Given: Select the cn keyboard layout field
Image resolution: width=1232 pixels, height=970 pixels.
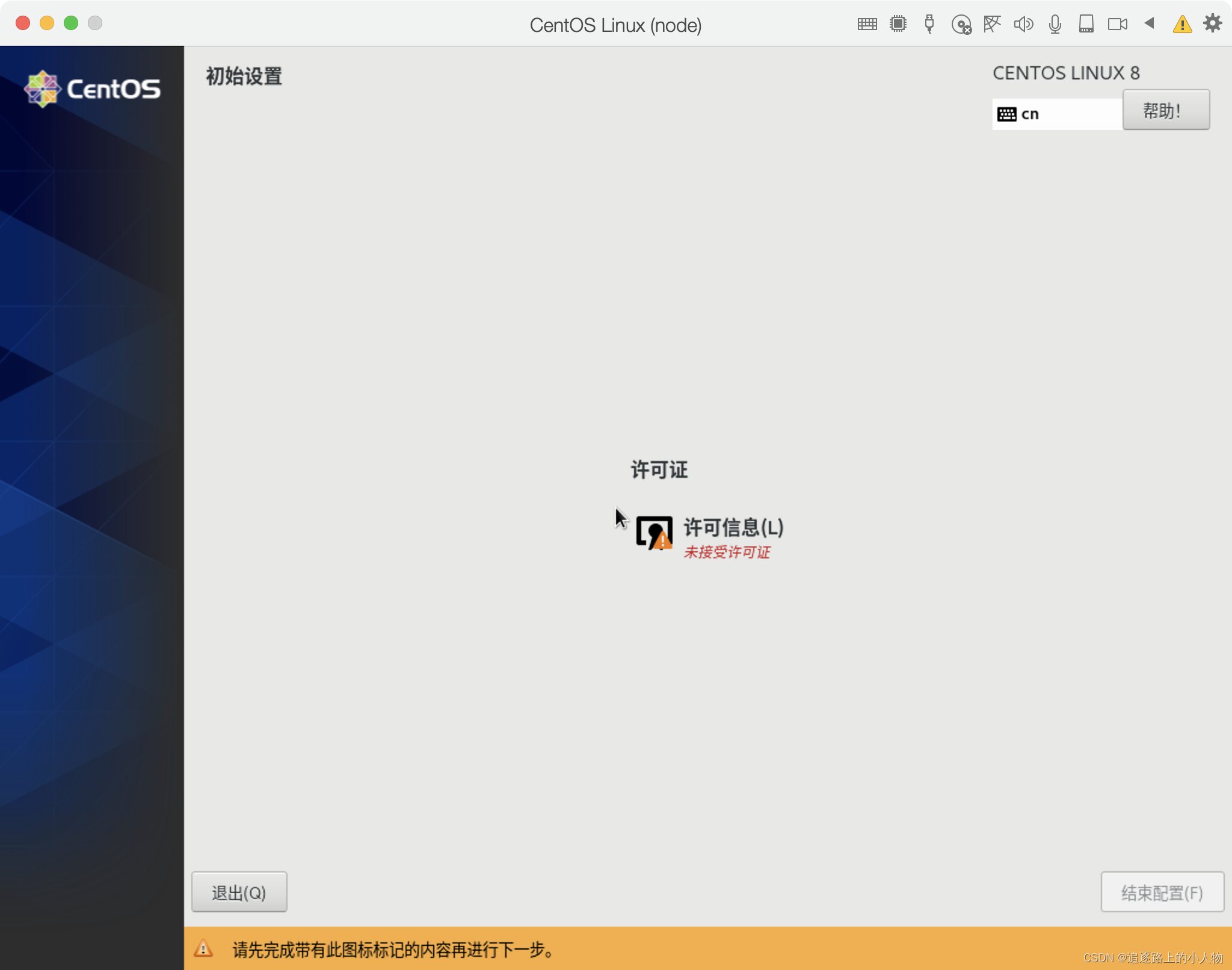Looking at the screenshot, I should 1056,114.
